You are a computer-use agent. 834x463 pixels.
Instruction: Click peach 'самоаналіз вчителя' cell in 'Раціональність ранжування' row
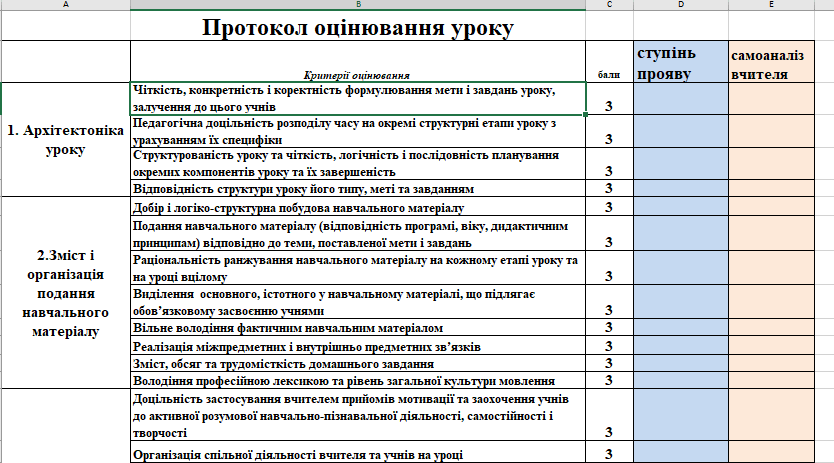point(771,268)
